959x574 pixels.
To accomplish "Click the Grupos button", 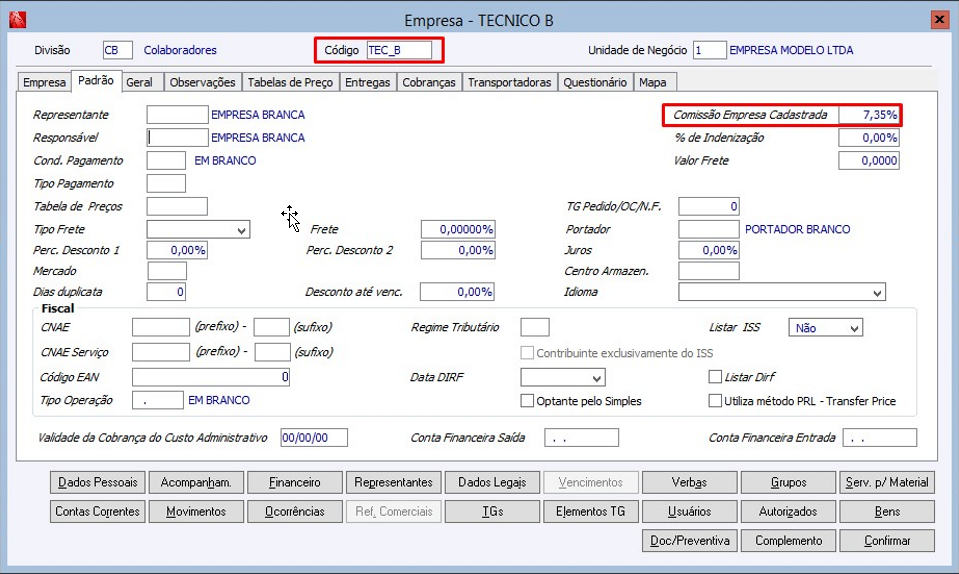I will tap(788, 482).
